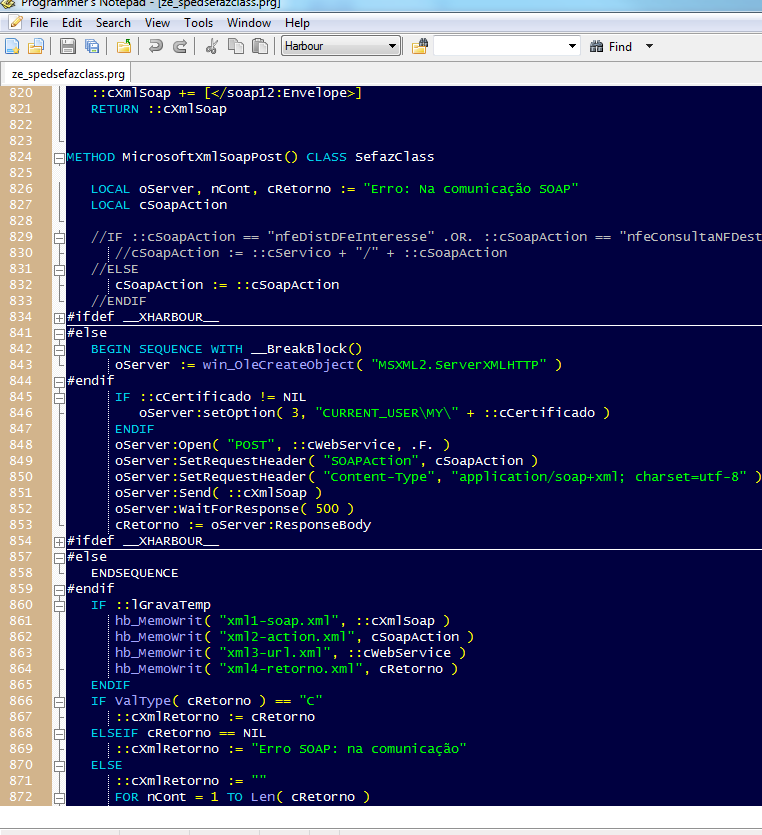
Task: Open the Find button dropdown arrow
Action: click(649, 46)
